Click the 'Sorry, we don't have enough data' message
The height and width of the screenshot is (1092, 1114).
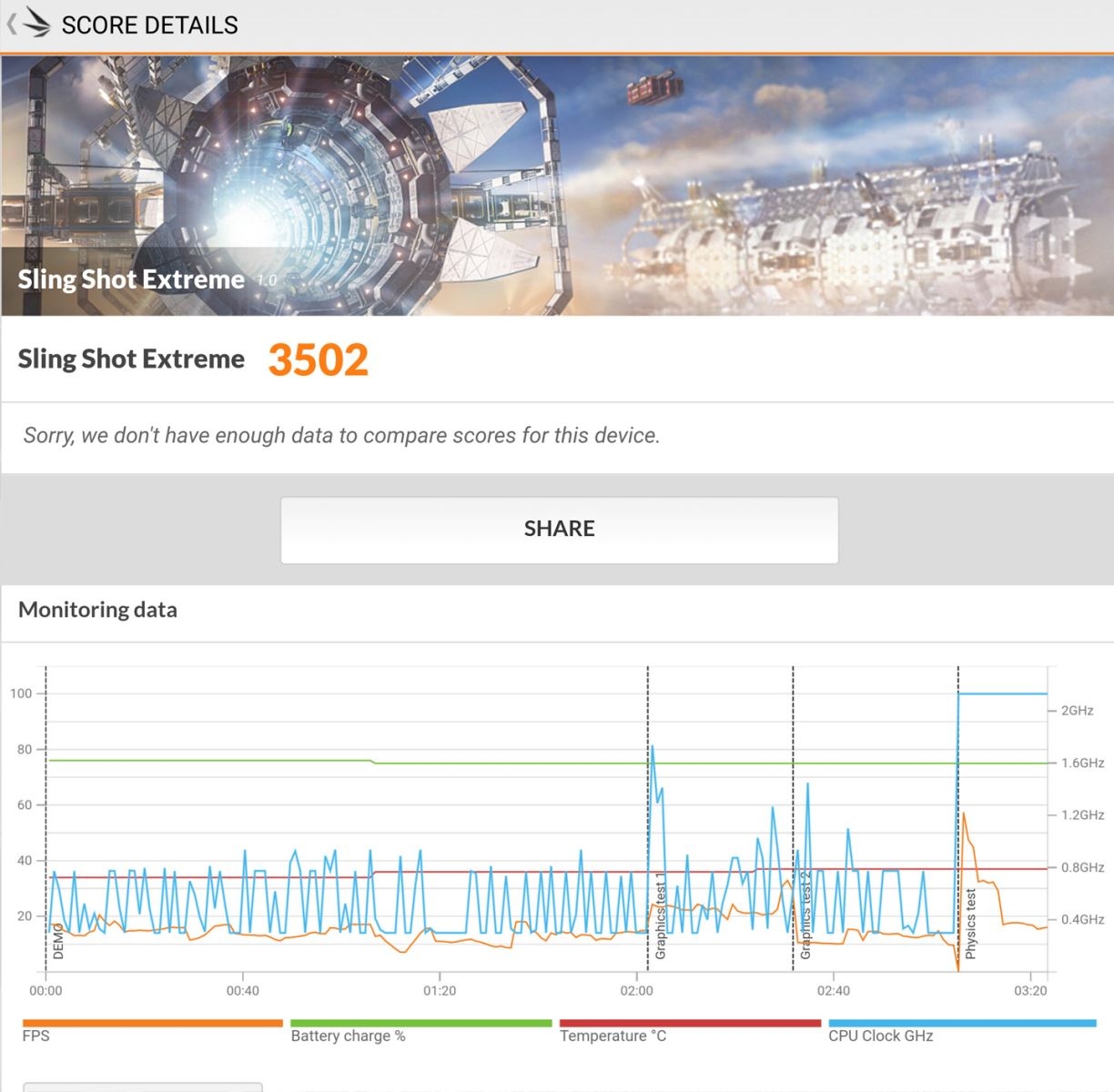pyautogui.click(x=341, y=436)
